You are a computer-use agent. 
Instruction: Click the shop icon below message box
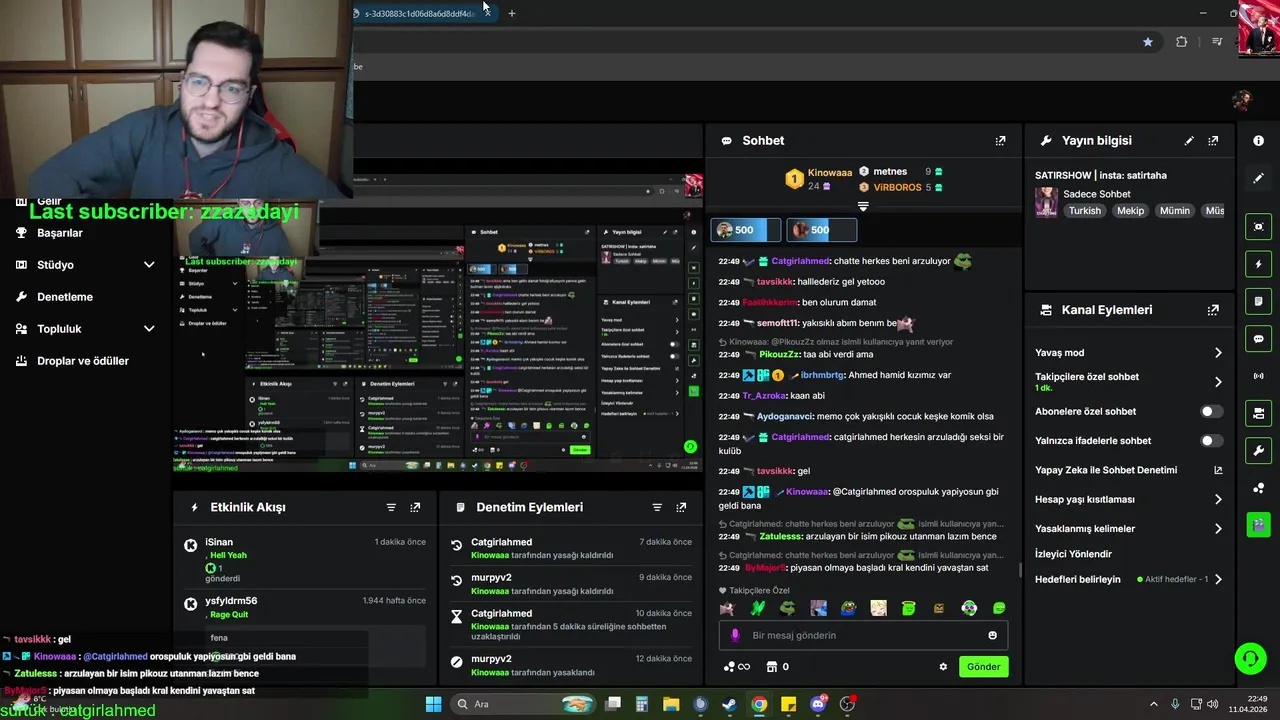click(x=772, y=667)
